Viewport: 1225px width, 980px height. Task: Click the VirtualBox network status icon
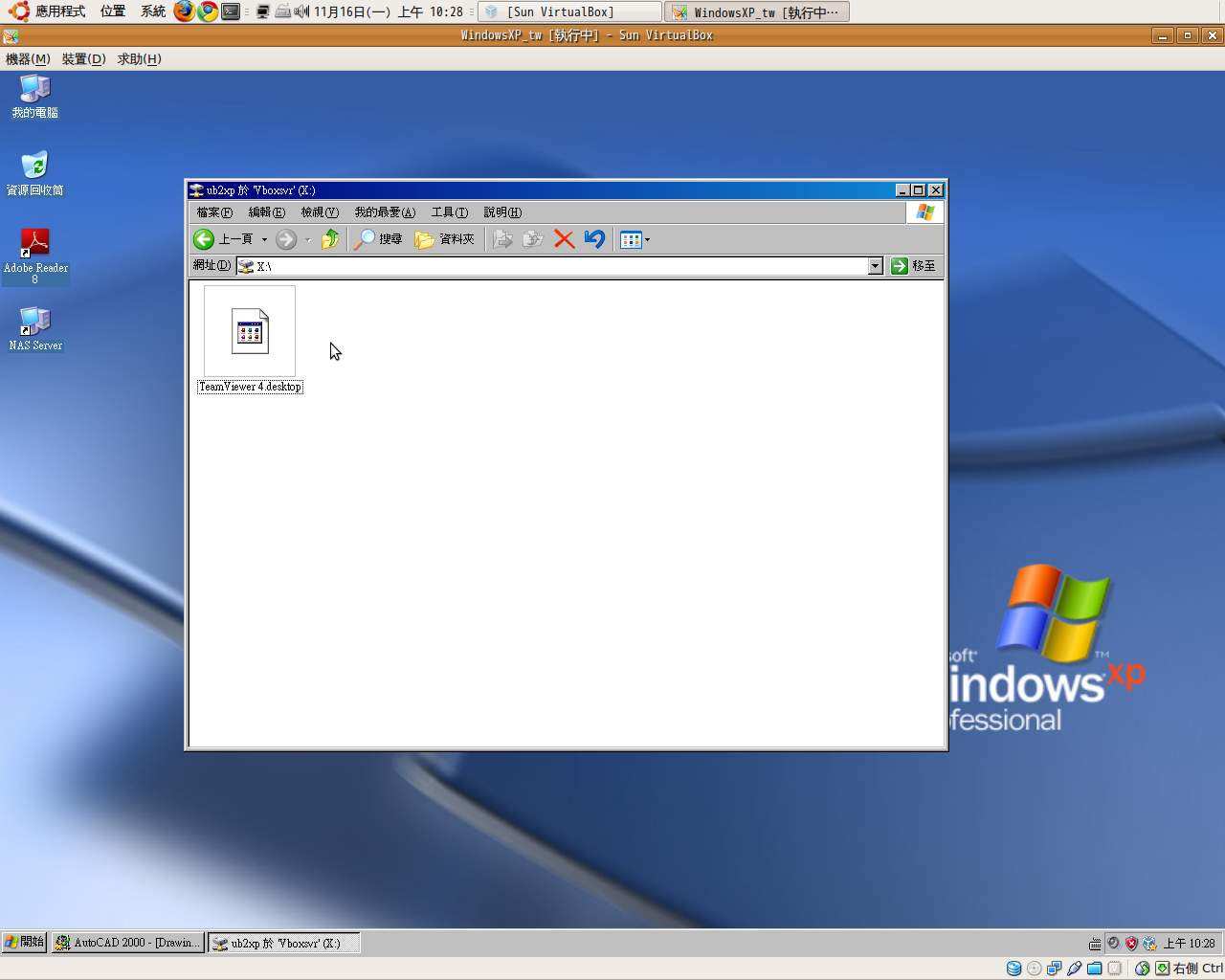(1054, 969)
